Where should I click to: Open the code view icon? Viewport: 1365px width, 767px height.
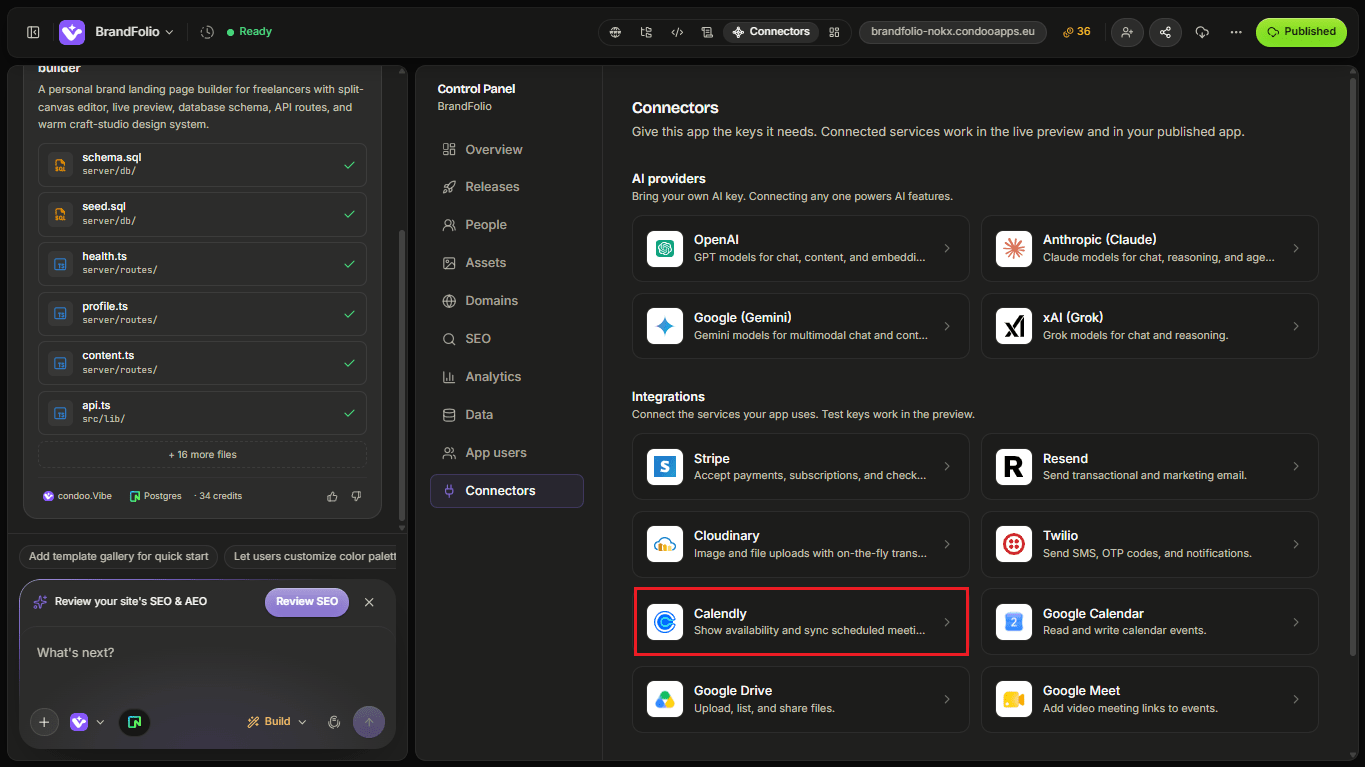click(x=677, y=32)
